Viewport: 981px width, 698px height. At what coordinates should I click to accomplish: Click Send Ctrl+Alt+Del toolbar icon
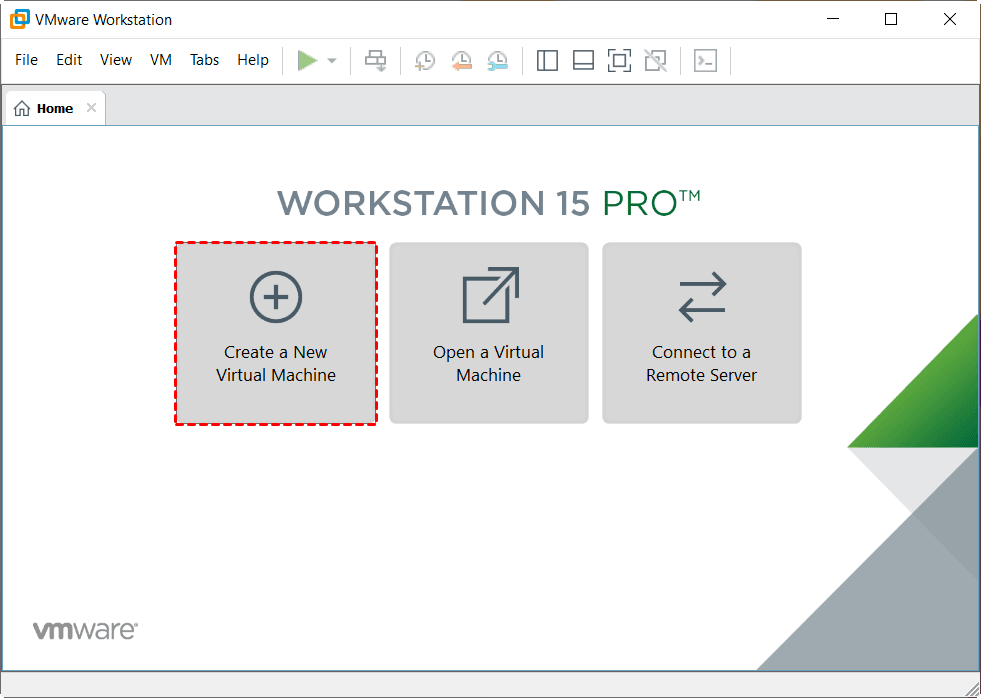click(376, 61)
